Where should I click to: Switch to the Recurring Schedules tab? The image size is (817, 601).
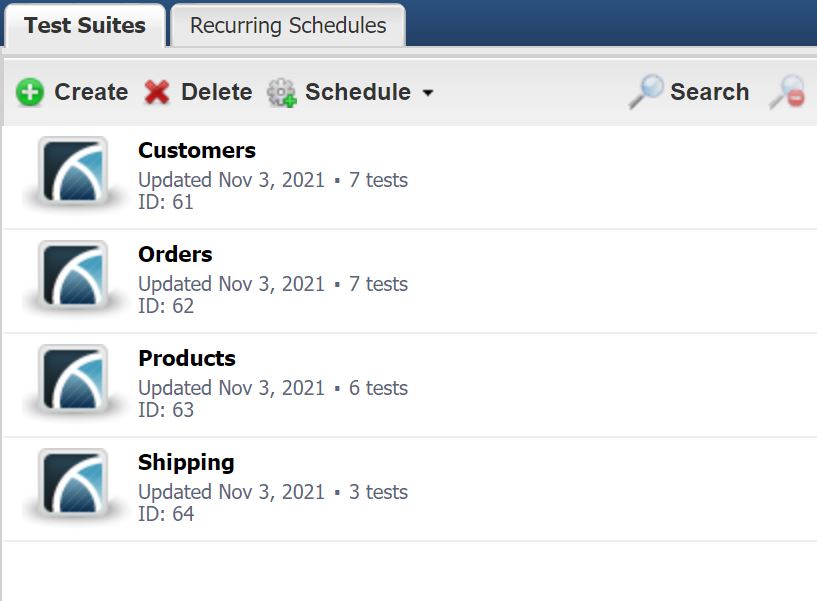pyautogui.click(x=286, y=25)
